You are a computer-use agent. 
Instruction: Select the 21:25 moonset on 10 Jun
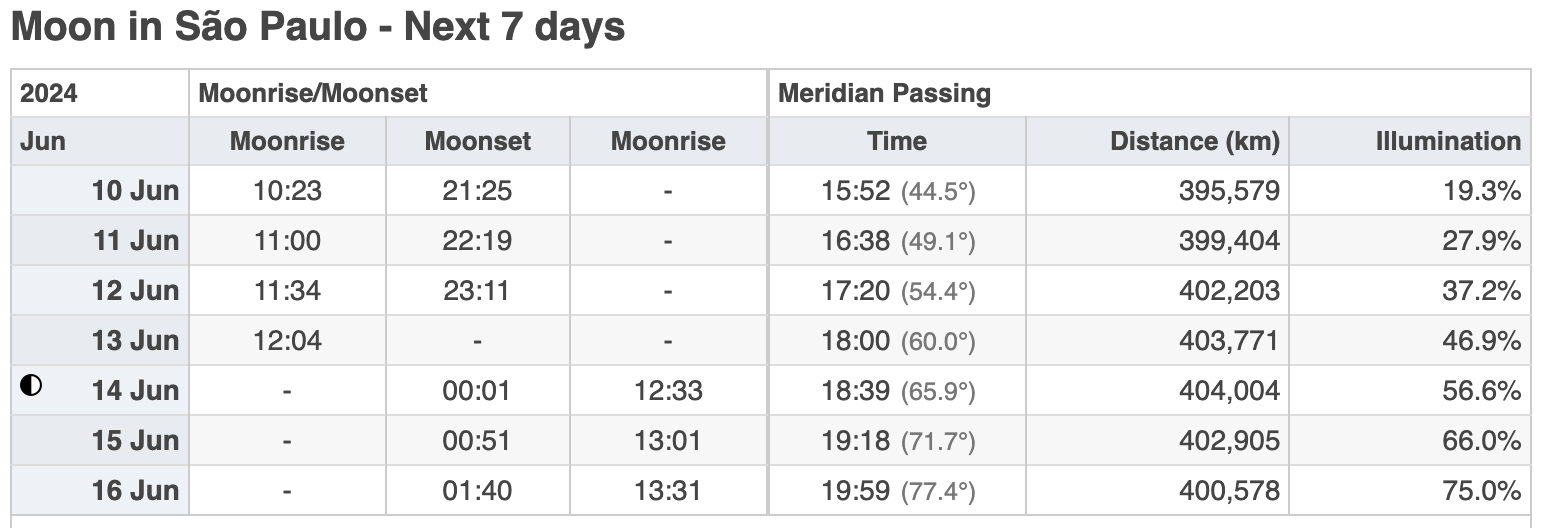[477, 190]
